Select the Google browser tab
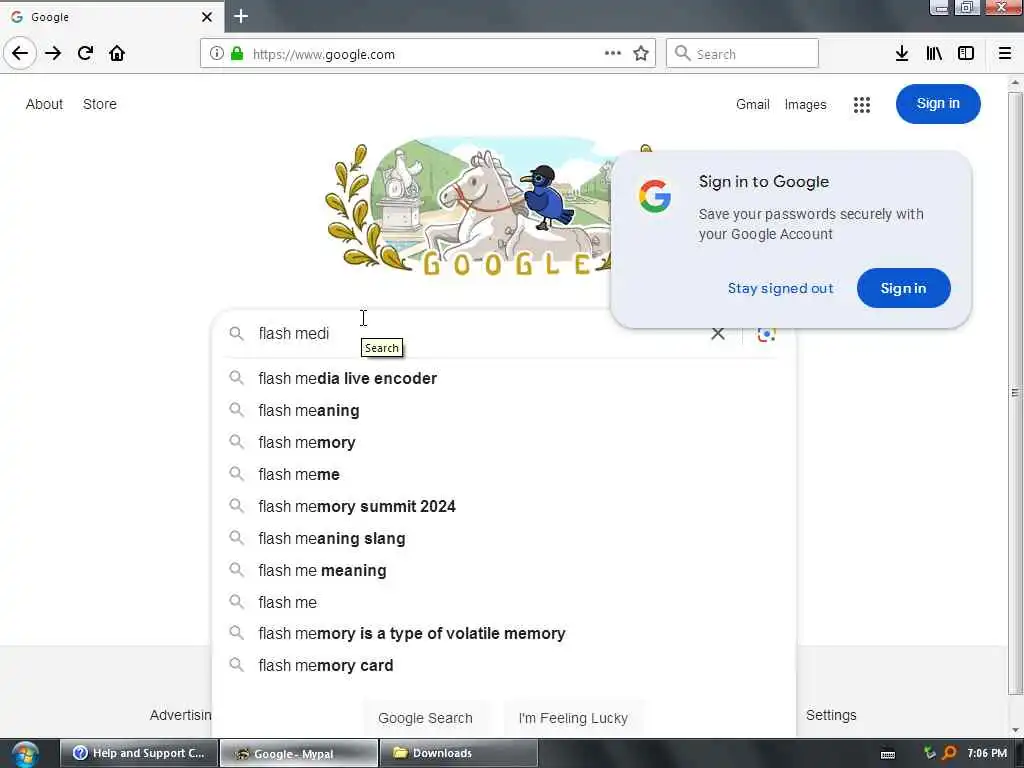The width and height of the screenshot is (1024, 768). tap(112, 17)
